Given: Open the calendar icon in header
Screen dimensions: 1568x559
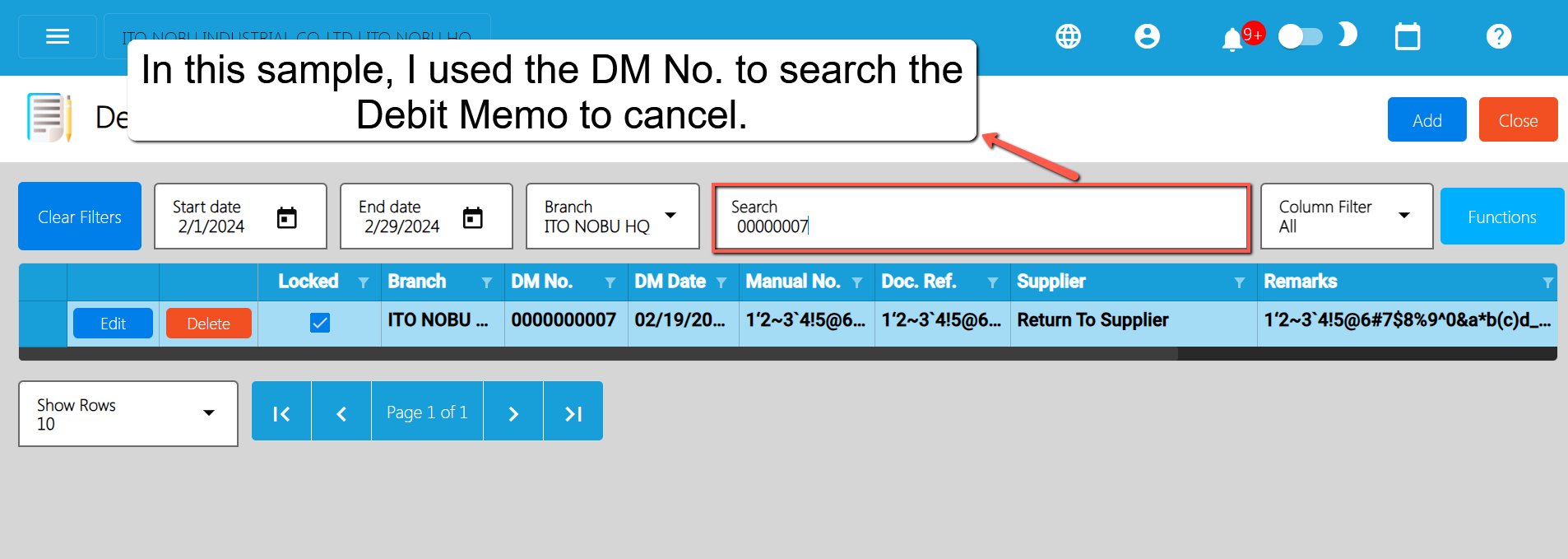Looking at the screenshot, I should coord(1408,36).
